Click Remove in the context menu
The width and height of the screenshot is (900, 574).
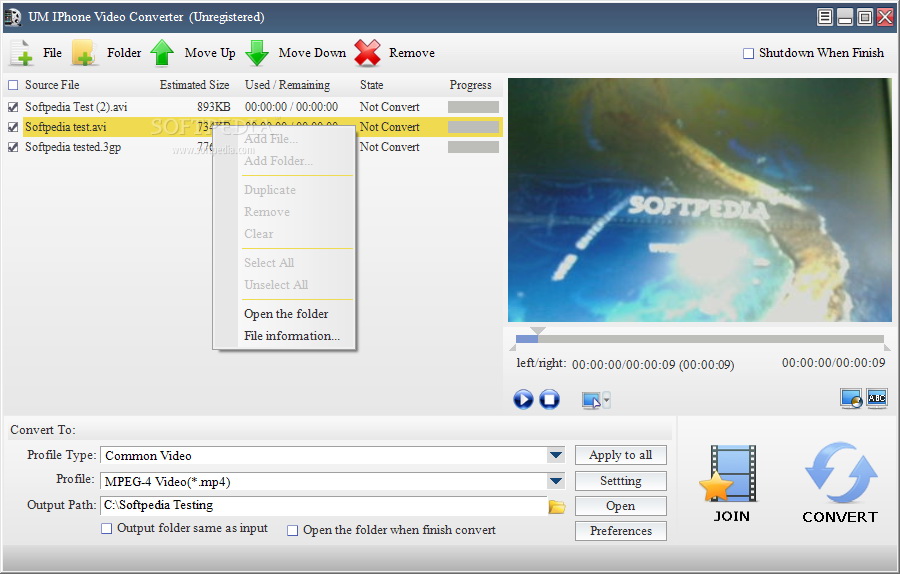(x=267, y=212)
